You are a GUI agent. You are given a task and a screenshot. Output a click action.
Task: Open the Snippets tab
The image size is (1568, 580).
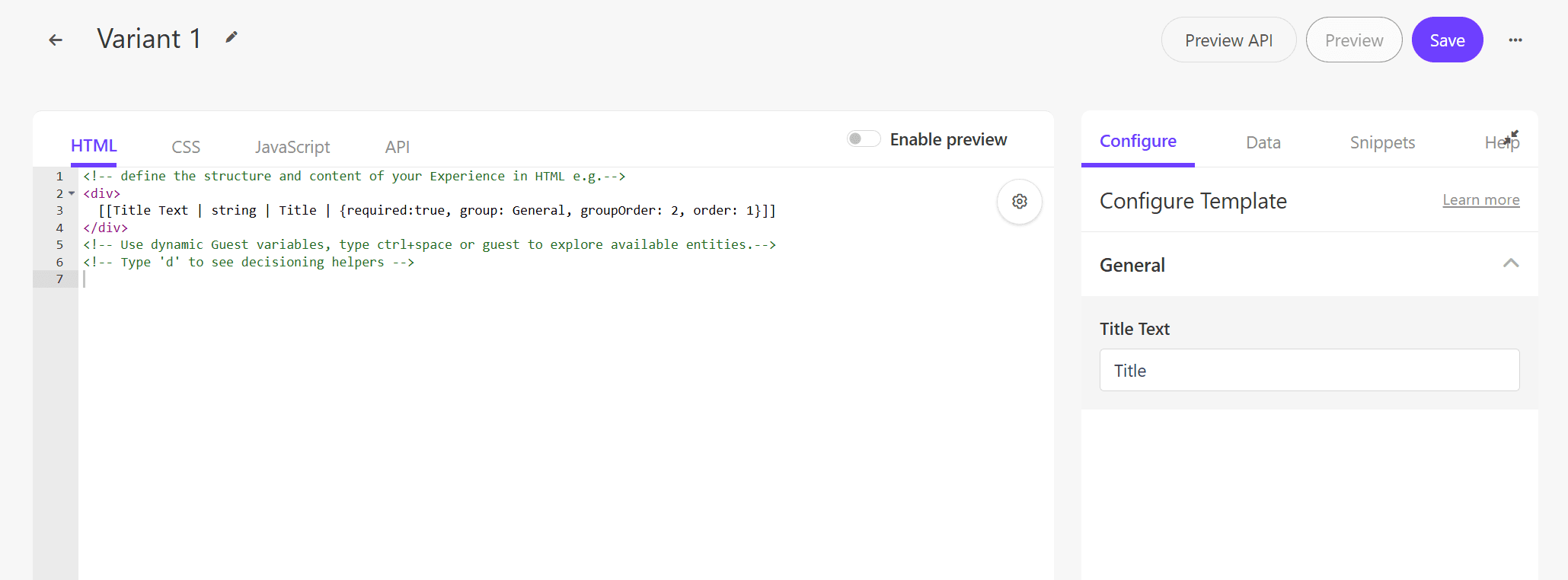[1381, 143]
